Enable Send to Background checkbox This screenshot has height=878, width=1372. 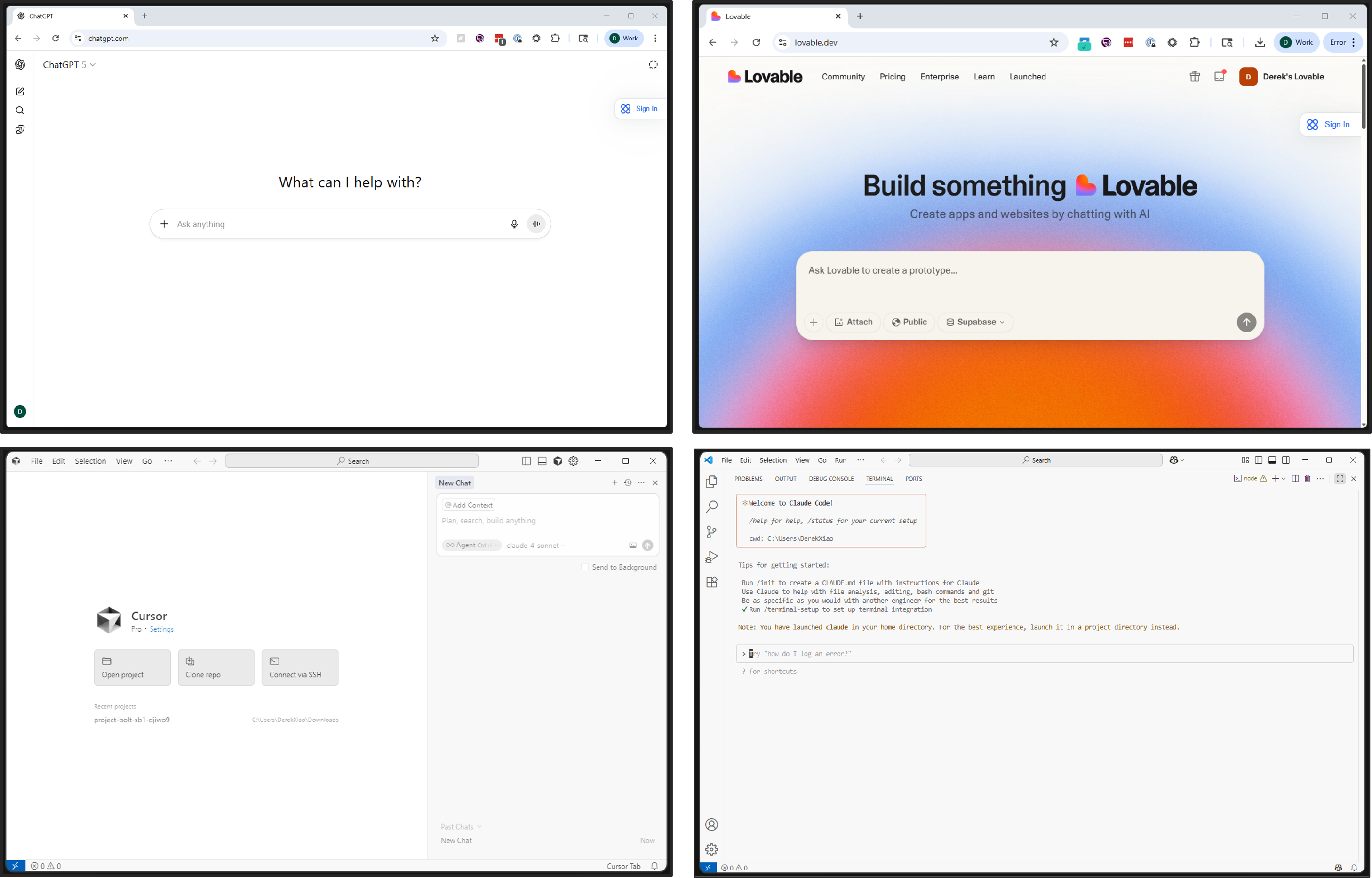[x=584, y=567]
